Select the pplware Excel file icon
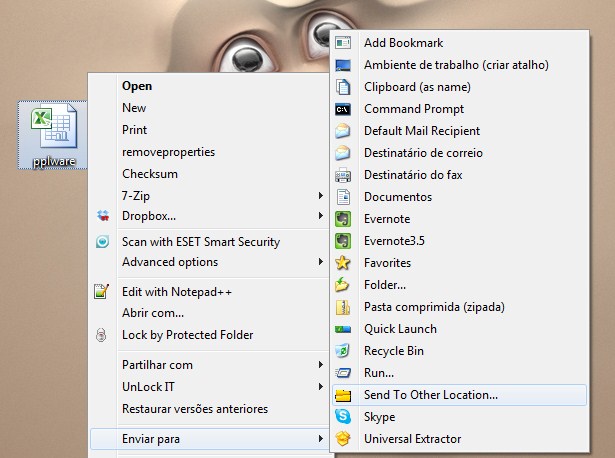Image resolution: width=615 pixels, height=458 pixels. tap(53, 135)
